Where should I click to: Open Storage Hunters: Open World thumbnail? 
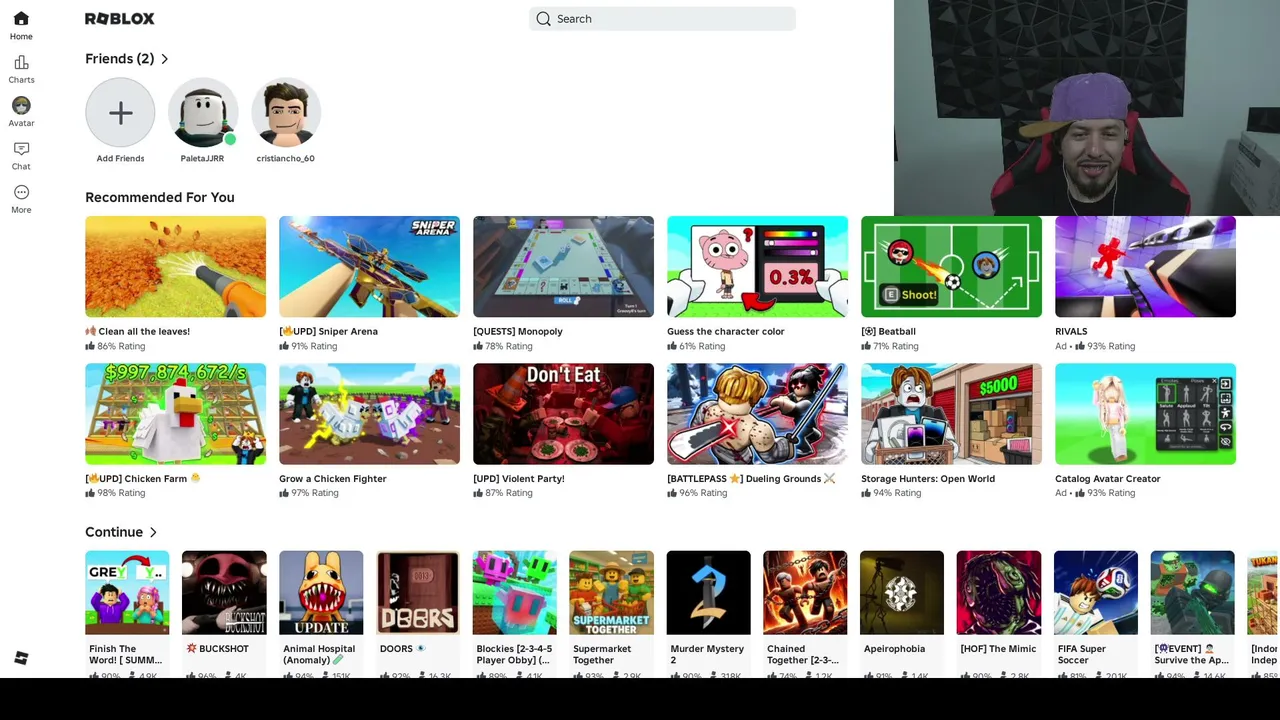[x=951, y=414]
